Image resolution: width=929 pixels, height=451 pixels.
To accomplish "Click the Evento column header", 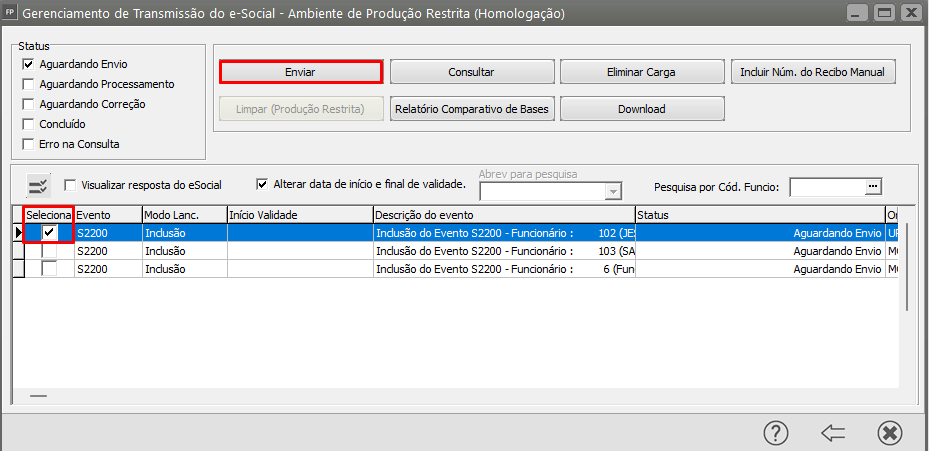I will (108, 215).
